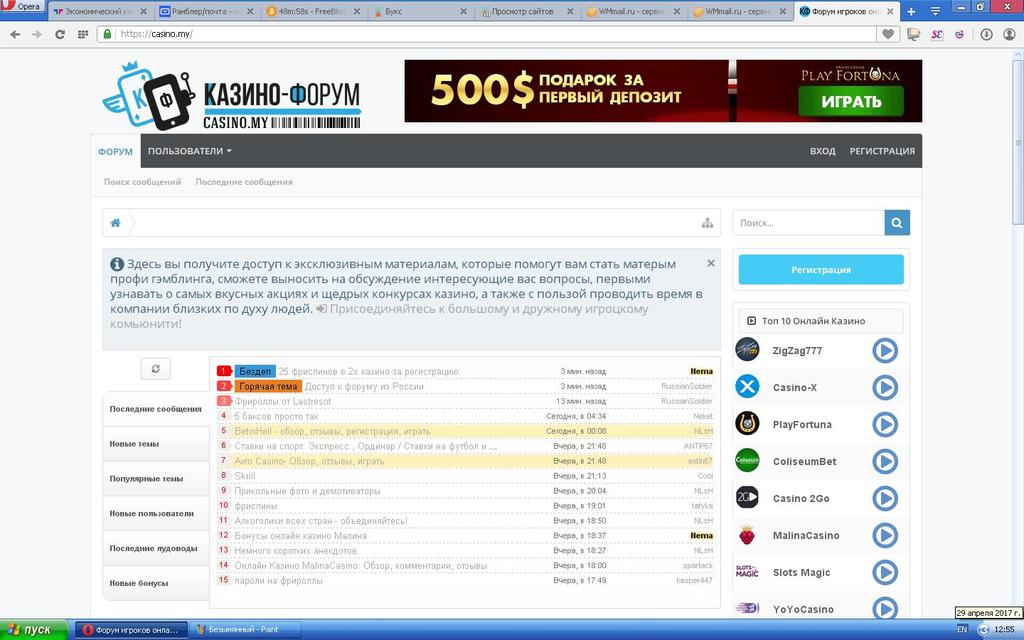Click the forum search input field

point(808,223)
